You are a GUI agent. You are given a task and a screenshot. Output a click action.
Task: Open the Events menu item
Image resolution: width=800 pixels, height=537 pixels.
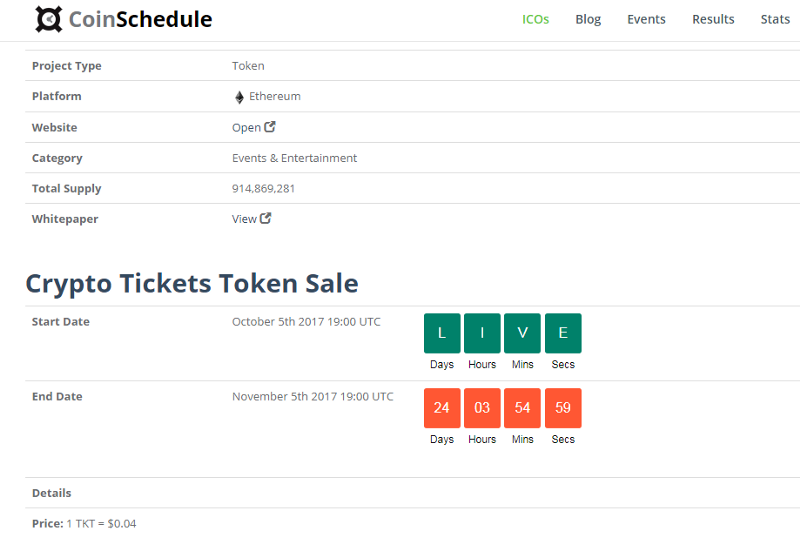[x=646, y=19]
